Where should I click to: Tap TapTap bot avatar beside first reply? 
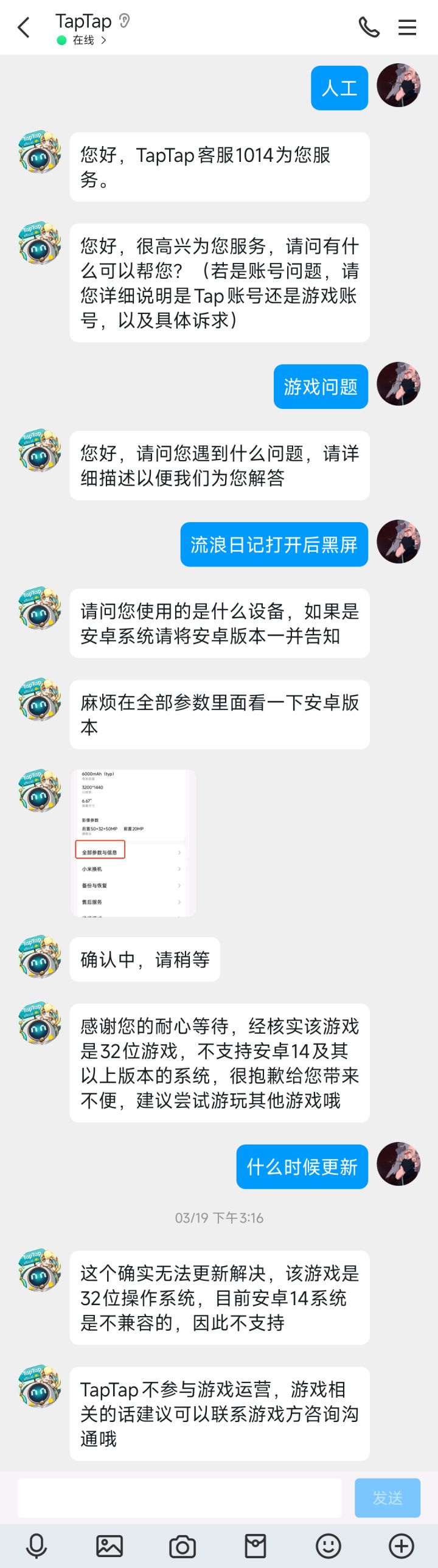[x=40, y=152]
